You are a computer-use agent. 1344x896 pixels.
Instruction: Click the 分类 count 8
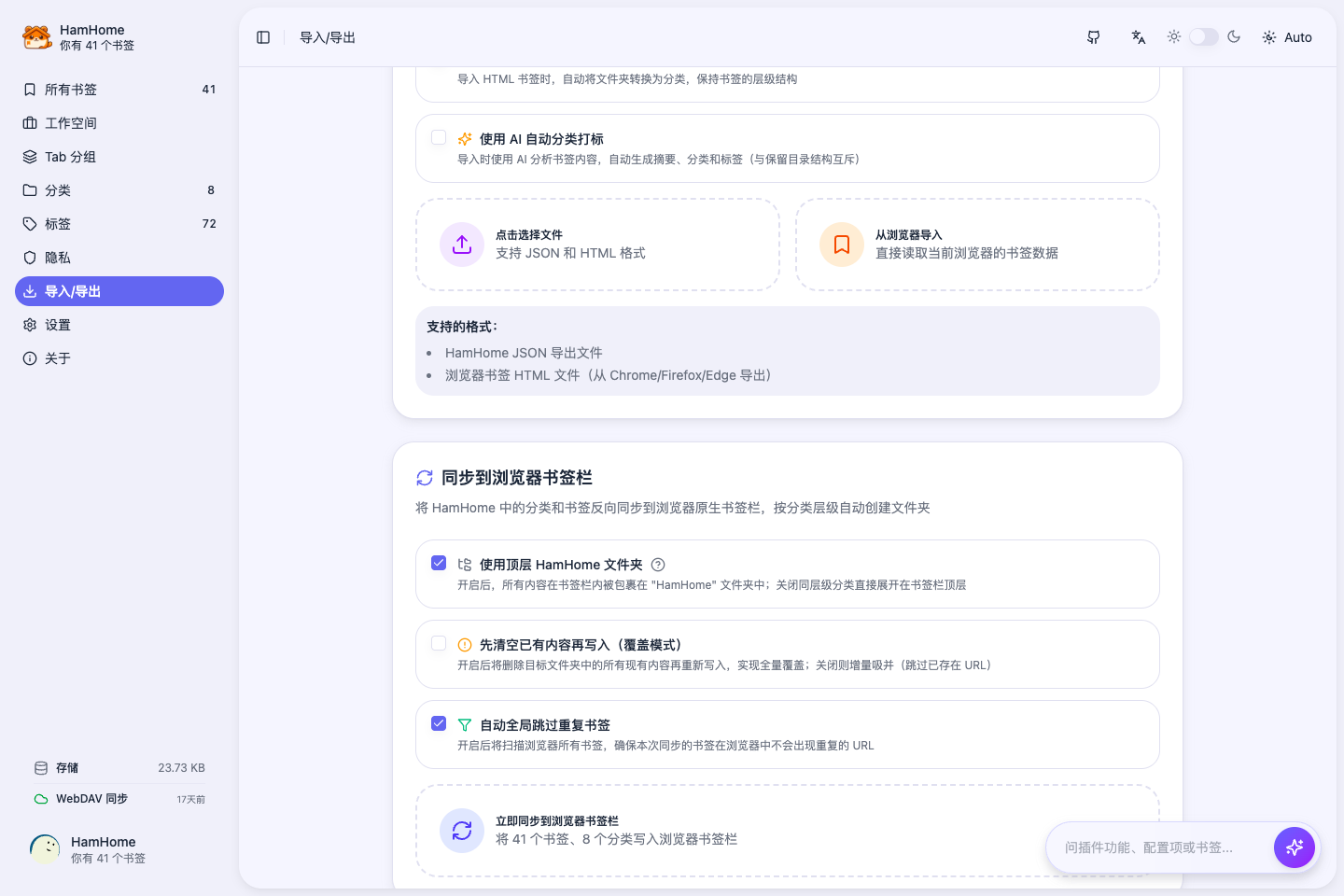[211, 190]
